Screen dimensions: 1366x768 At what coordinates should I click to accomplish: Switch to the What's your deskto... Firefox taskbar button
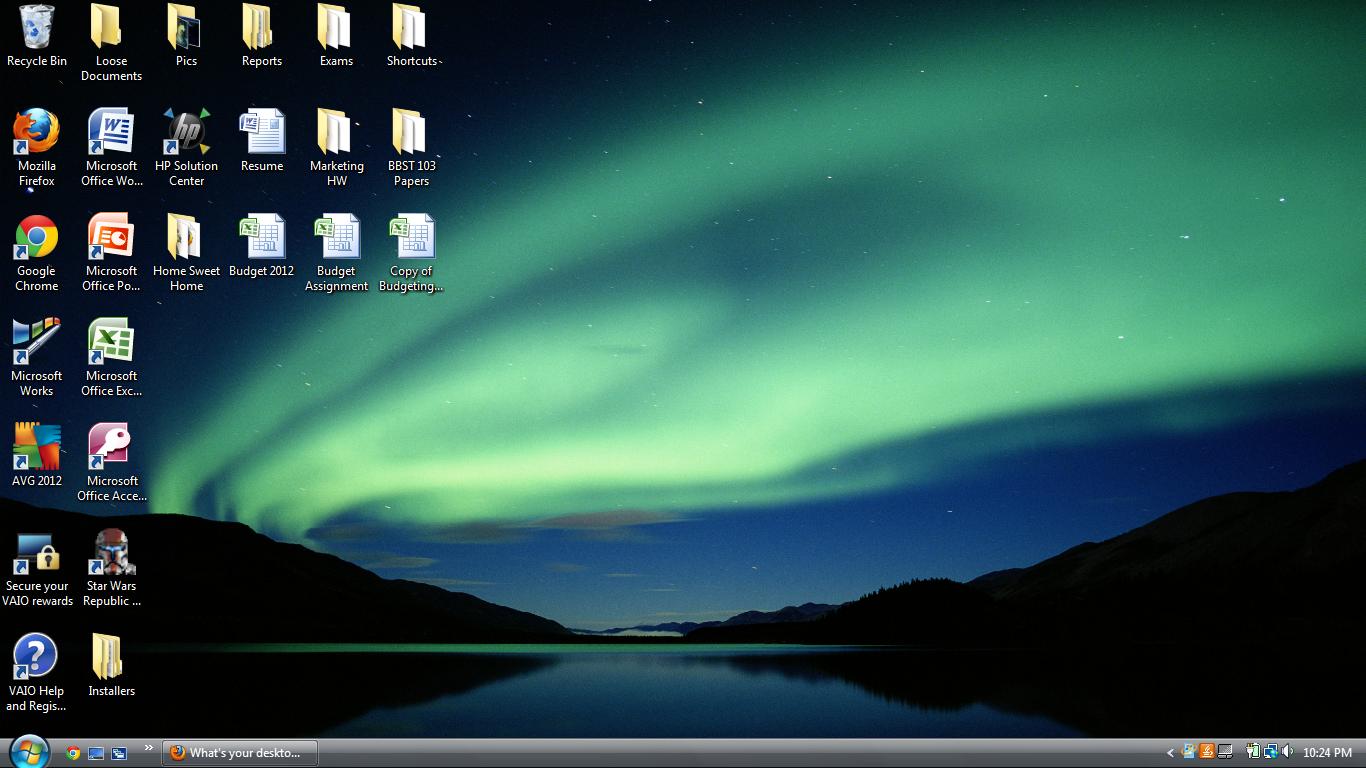240,753
